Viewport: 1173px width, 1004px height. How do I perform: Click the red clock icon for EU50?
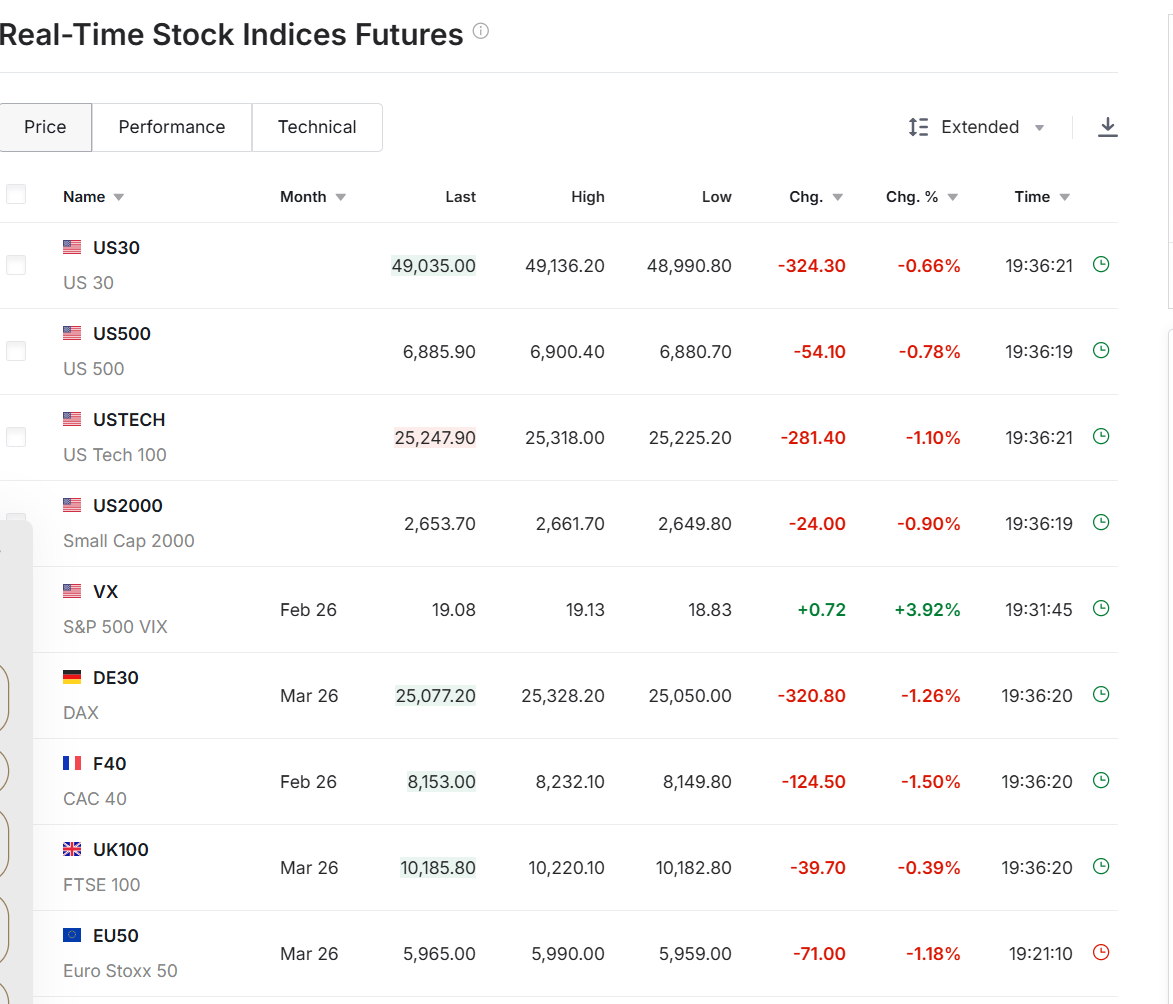(x=1101, y=953)
